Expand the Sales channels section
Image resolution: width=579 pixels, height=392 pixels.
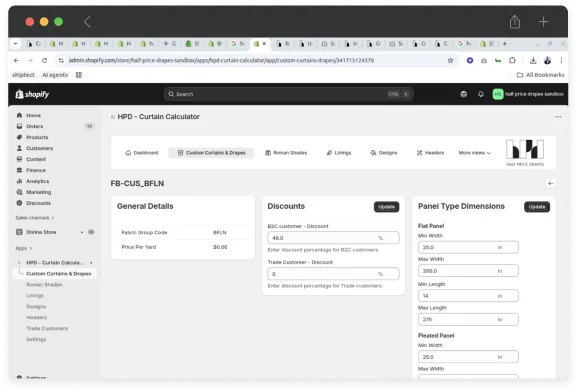click(35, 218)
